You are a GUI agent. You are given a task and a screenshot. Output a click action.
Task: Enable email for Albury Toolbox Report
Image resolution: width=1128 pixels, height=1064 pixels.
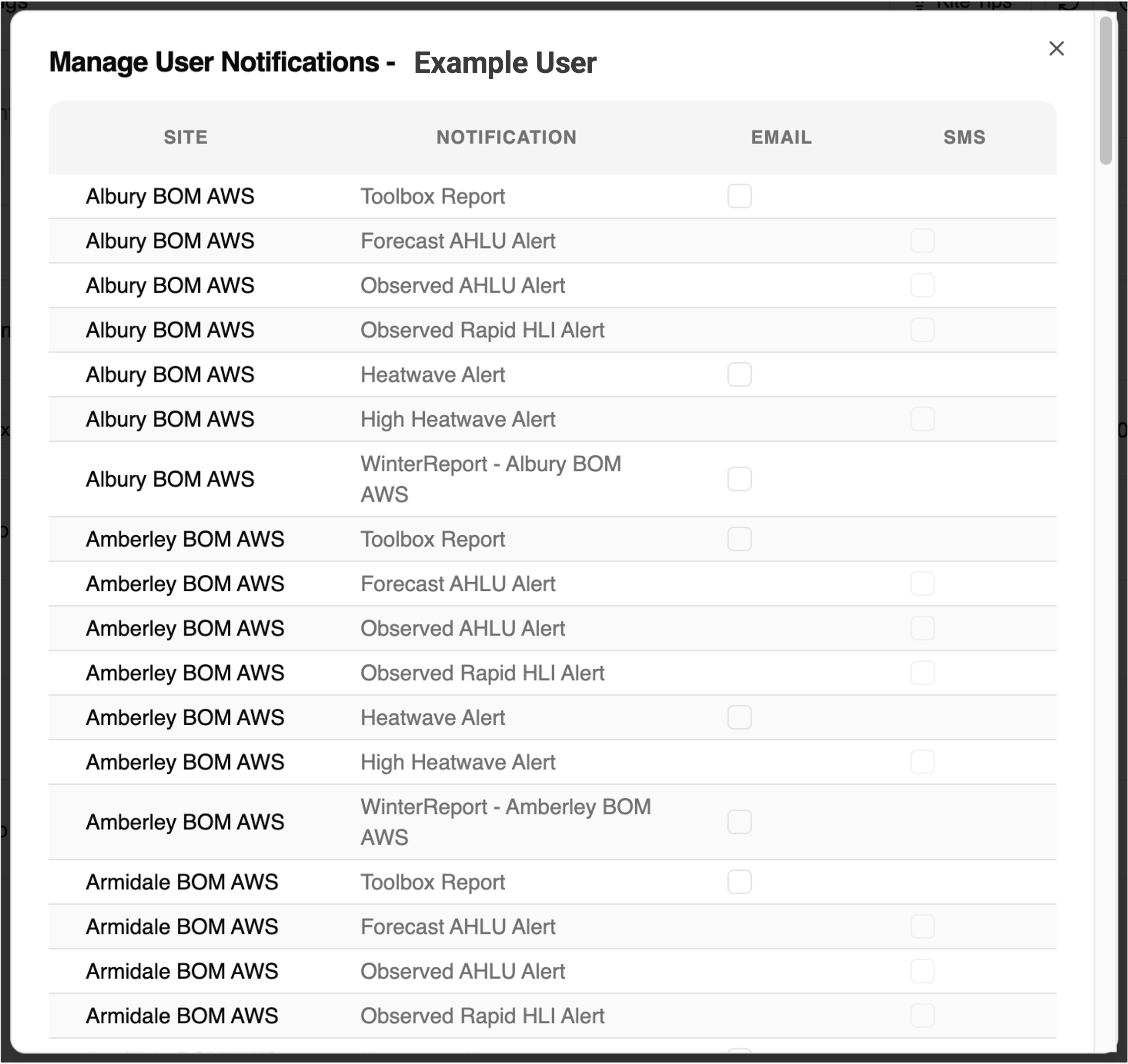pyautogui.click(x=739, y=195)
